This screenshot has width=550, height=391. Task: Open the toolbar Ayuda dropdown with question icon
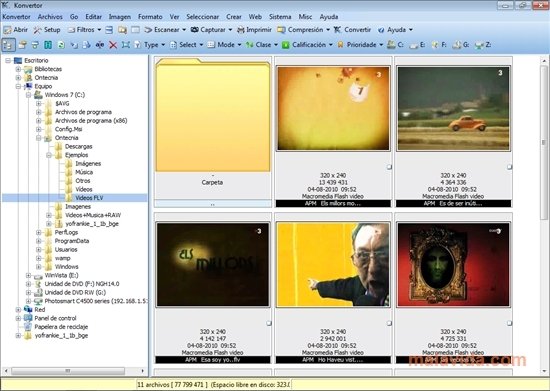pyautogui.click(x=395, y=30)
